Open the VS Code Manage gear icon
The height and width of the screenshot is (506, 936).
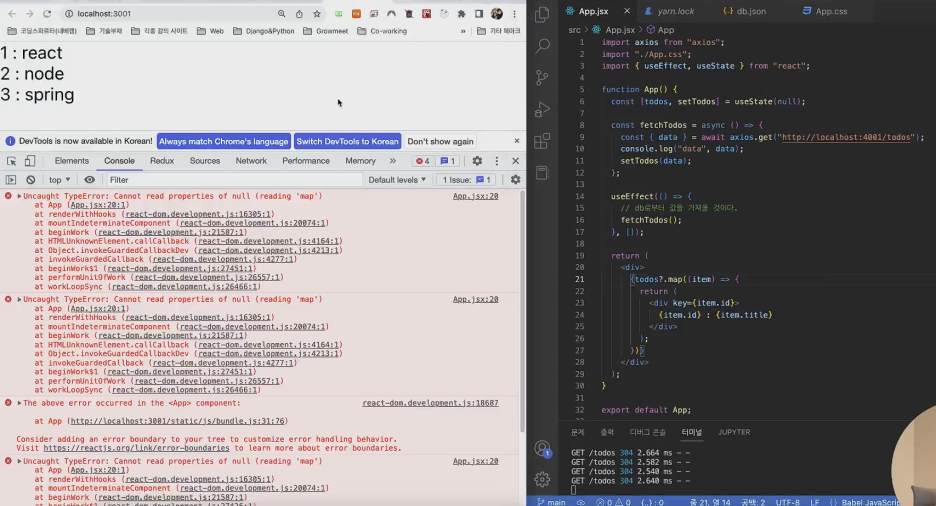pyautogui.click(x=542, y=479)
